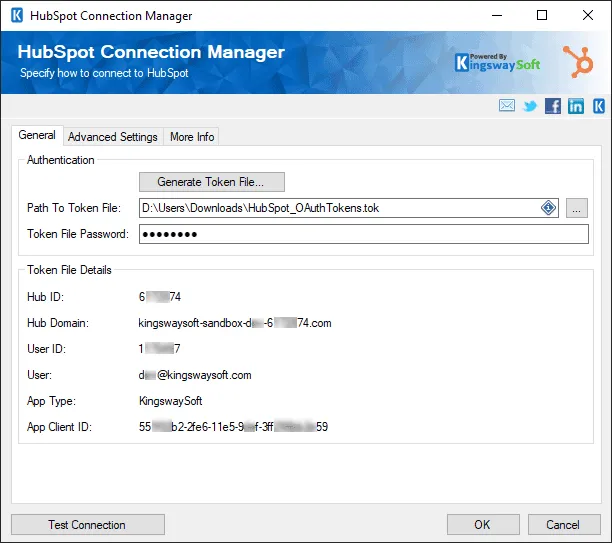Open the More Info tab
The image size is (612, 543).
coord(192,137)
